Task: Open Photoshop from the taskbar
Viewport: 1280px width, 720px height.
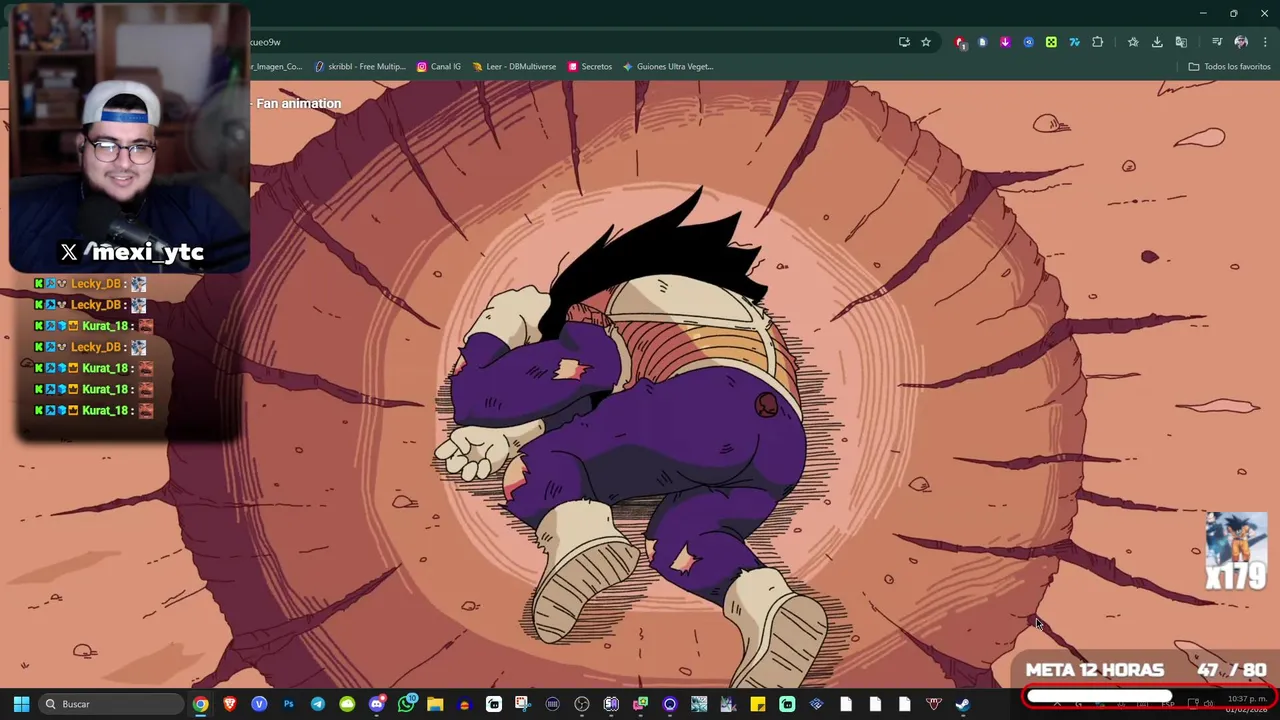Action: (x=288, y=704)
